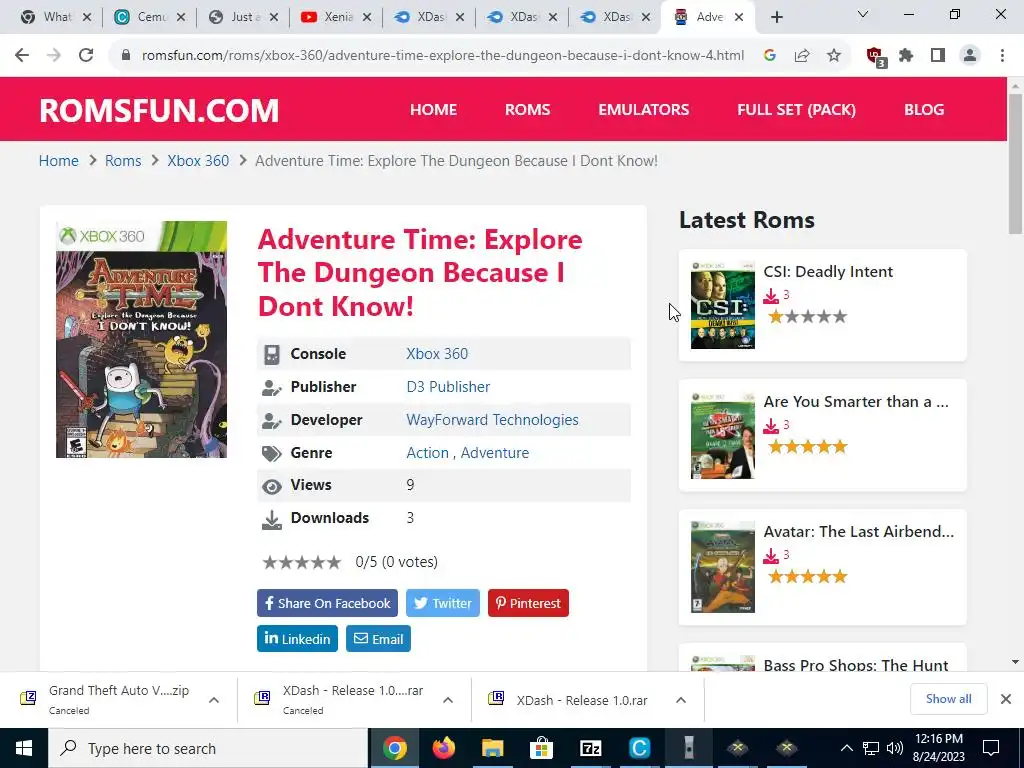1024x768 pixels.
Task: Open the D3 Publisher link
Action: [x=448, y=387]
